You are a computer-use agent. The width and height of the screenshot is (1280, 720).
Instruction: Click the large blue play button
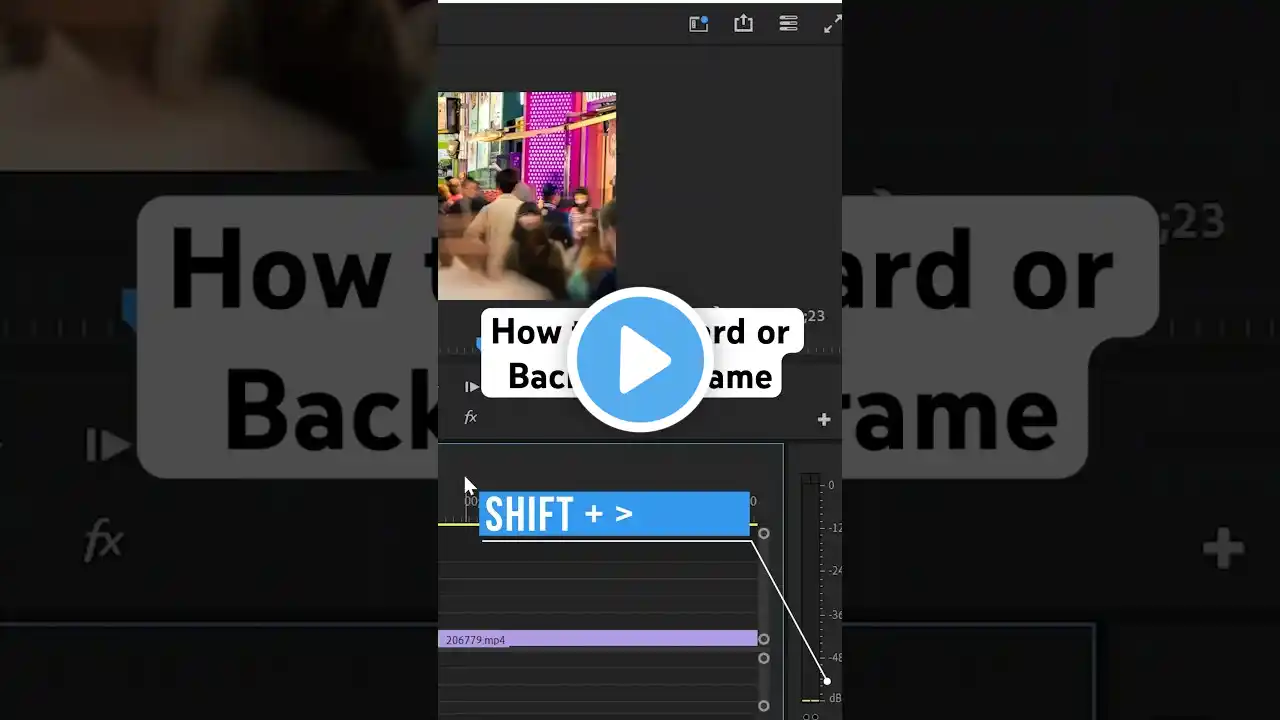640,360
